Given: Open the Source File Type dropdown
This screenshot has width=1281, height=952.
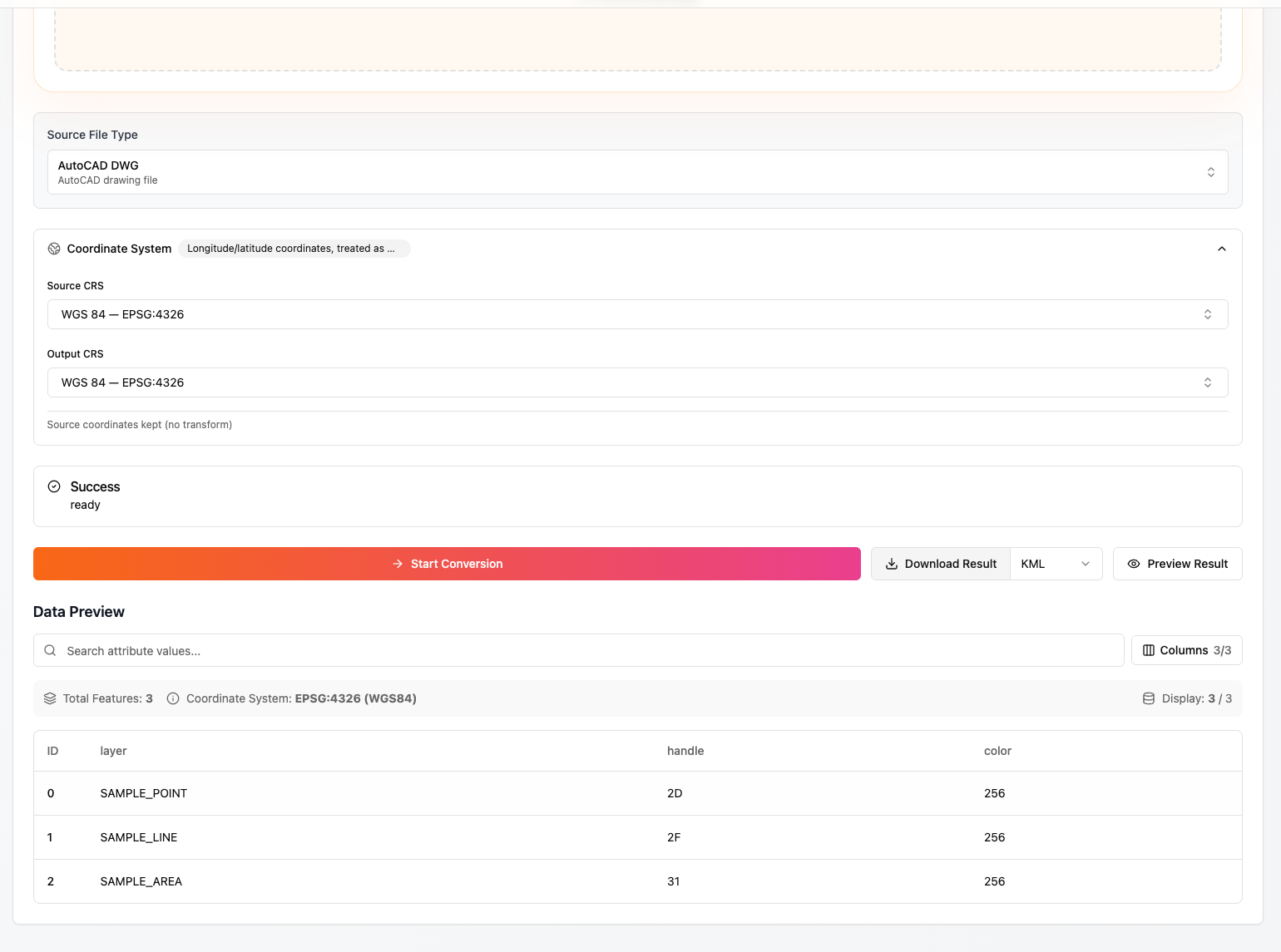Looking at the screenshot, I should (637, 172).
